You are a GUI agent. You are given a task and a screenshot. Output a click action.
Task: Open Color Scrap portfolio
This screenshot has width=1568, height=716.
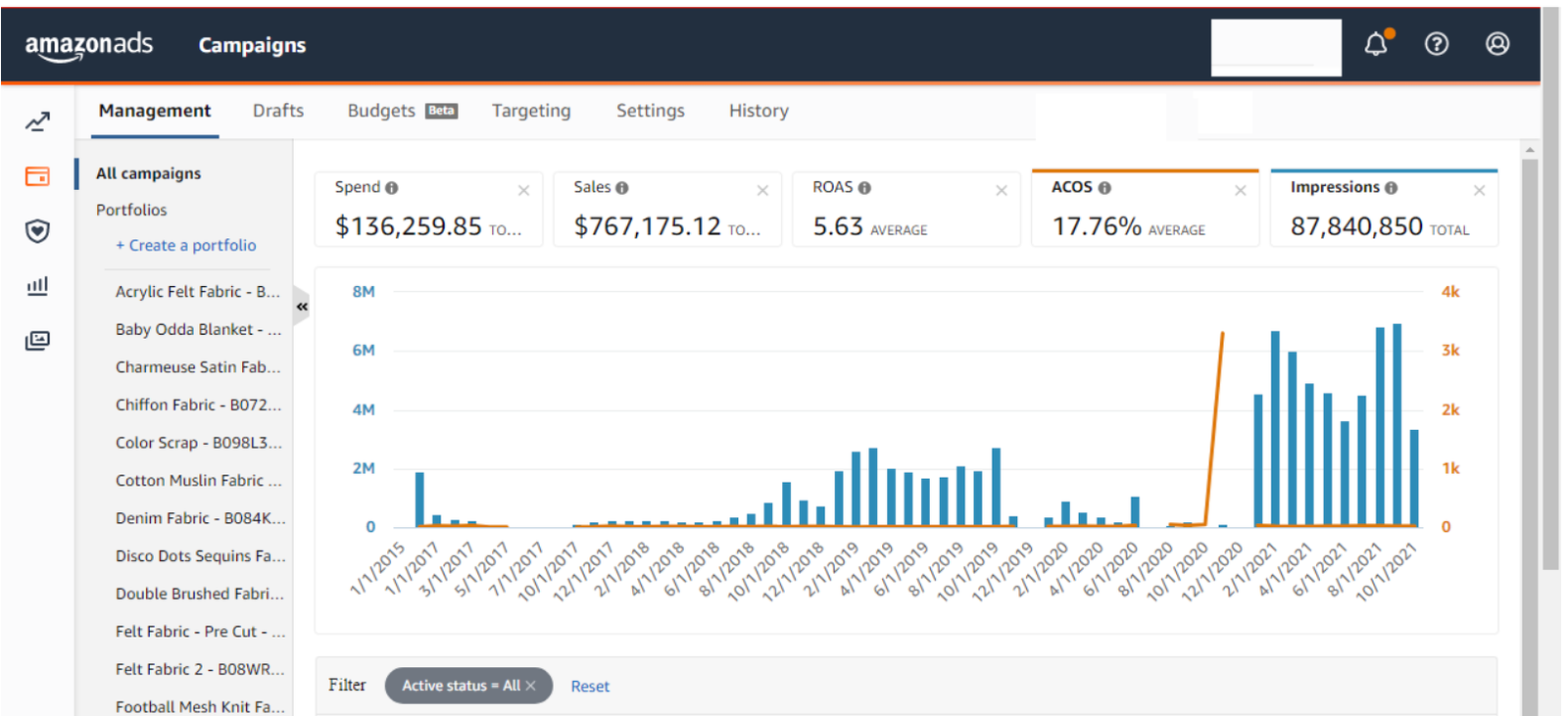coord(198,443)
